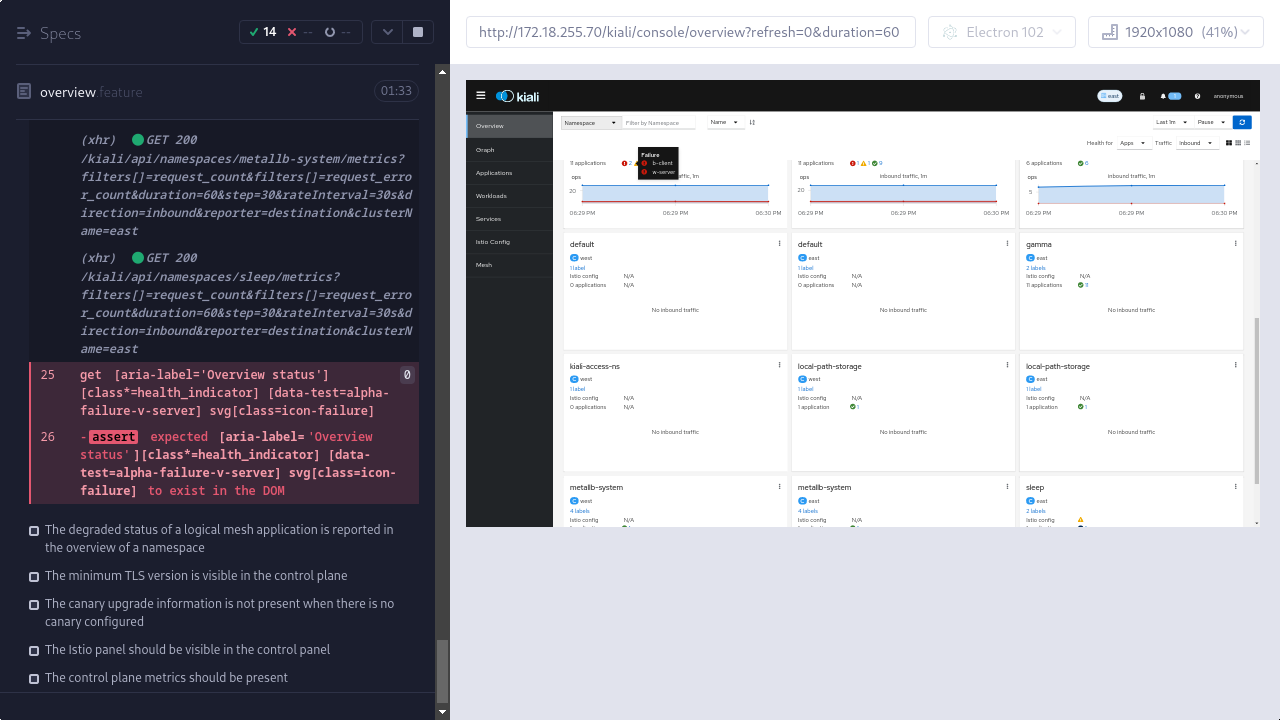Open kebab menu on metallb-system west card

(779, 487)
